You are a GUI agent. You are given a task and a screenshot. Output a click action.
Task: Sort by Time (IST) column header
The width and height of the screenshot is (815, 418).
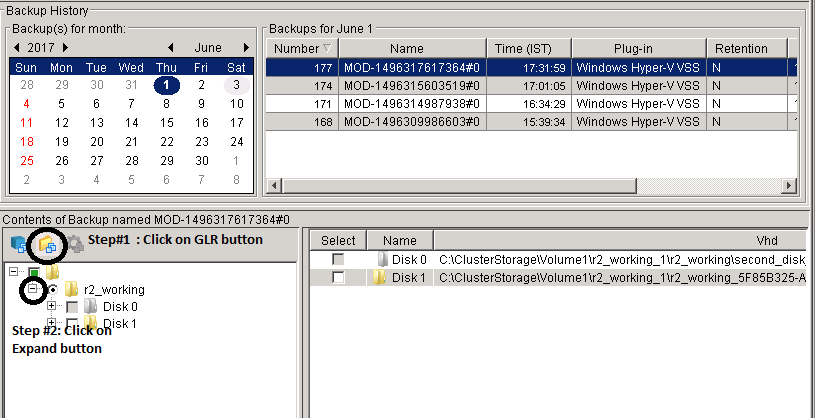pos(529,48)
